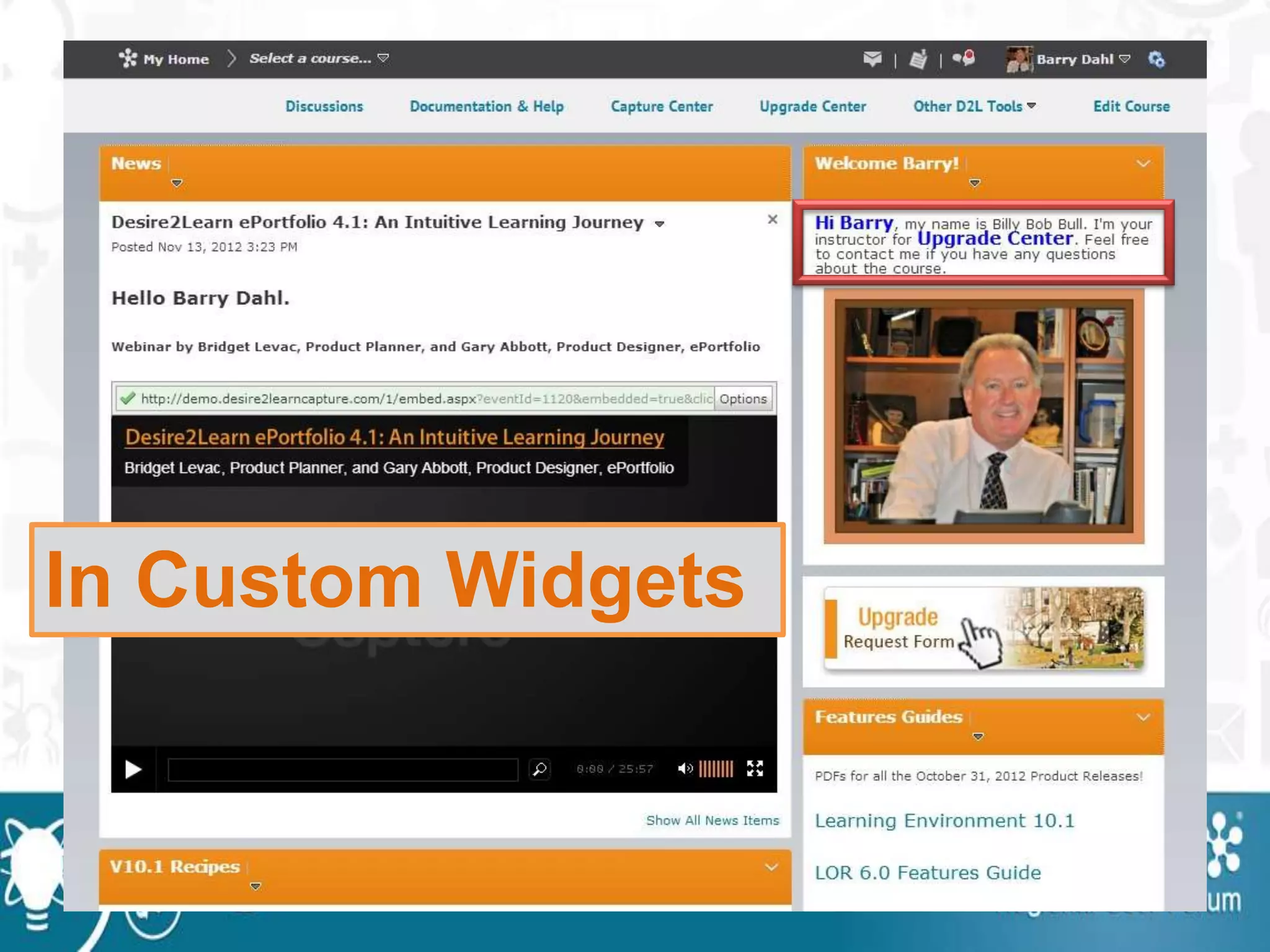Image resolution: width=1270 pixels, height=952 pixels.
Task: Open the updates clipboard icon
Action: pyautogui.click(x=918, y=59)
